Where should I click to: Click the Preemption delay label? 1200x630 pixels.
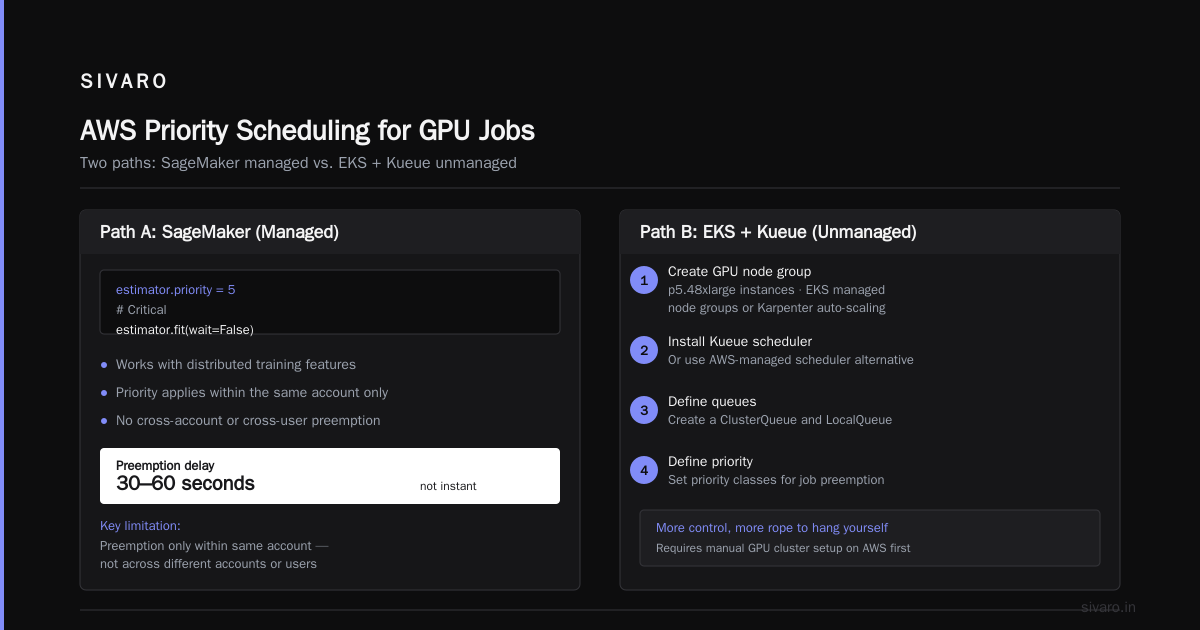pos(165,466)
